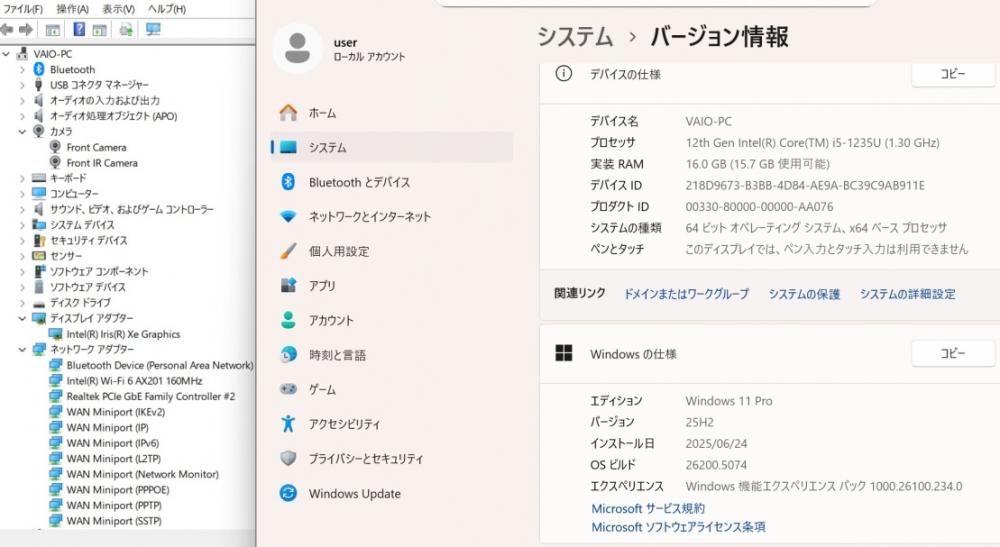Expand the キーボード category
The image size is (1000, 547).
tap(22, 179)
